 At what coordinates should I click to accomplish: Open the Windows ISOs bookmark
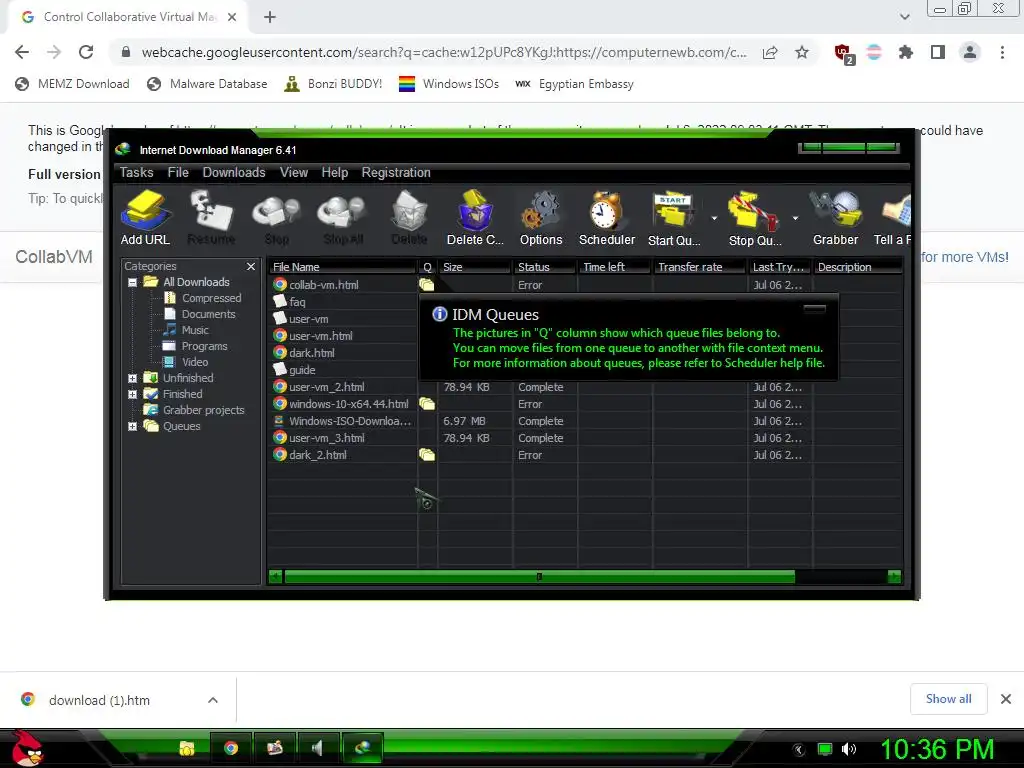(449, 84)
